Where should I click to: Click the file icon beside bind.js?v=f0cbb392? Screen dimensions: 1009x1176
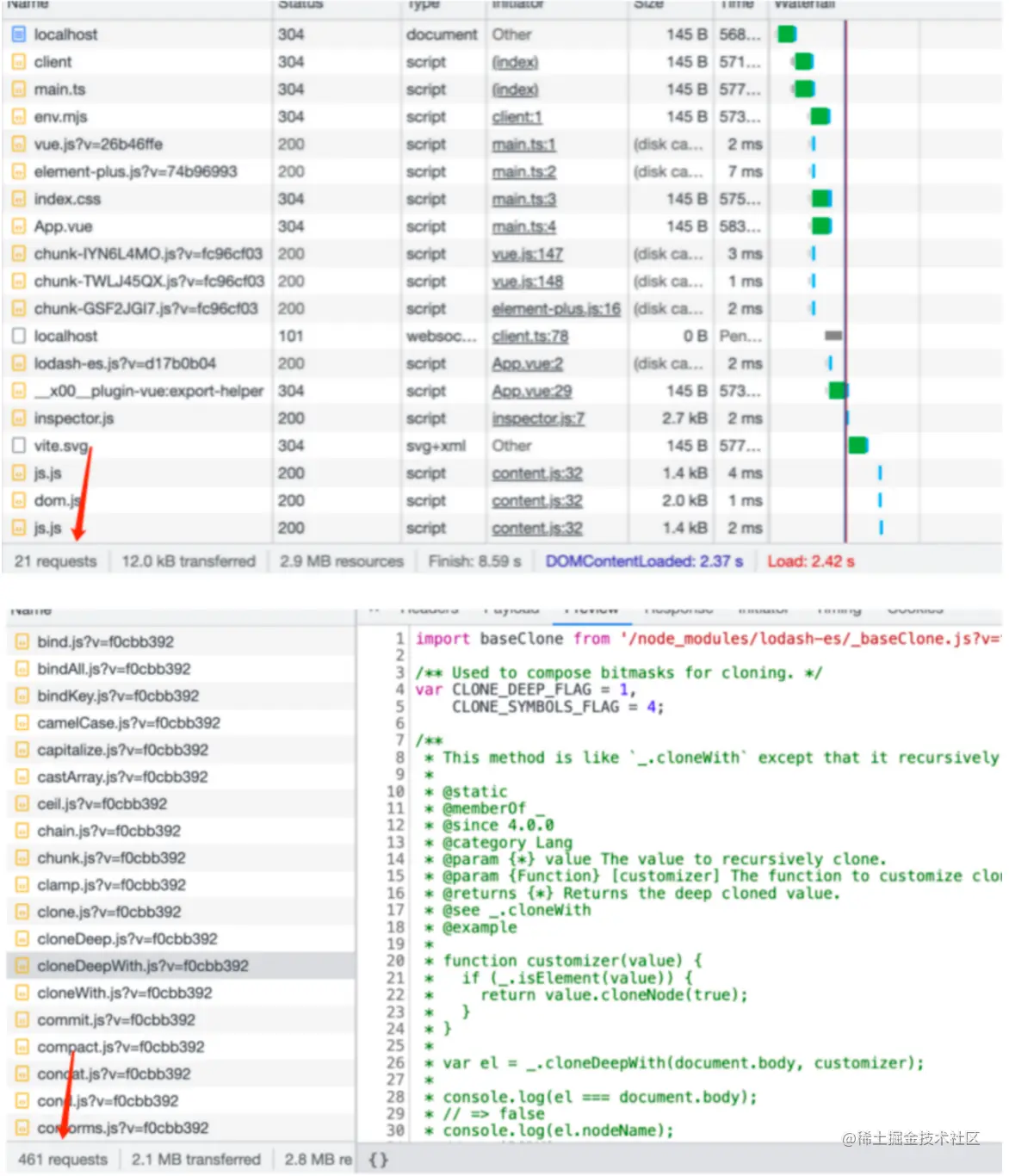(22, 641)
